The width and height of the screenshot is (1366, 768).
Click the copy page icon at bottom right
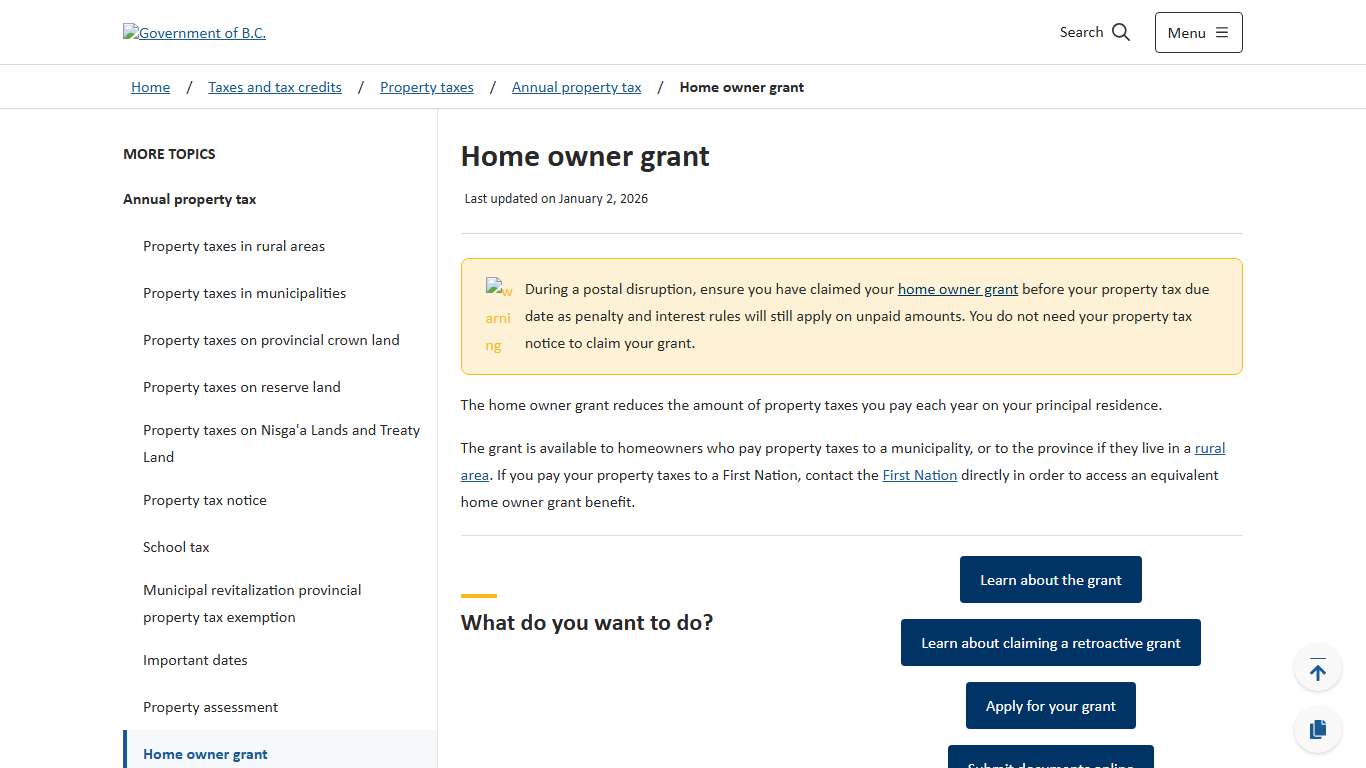click(1318, 729)
